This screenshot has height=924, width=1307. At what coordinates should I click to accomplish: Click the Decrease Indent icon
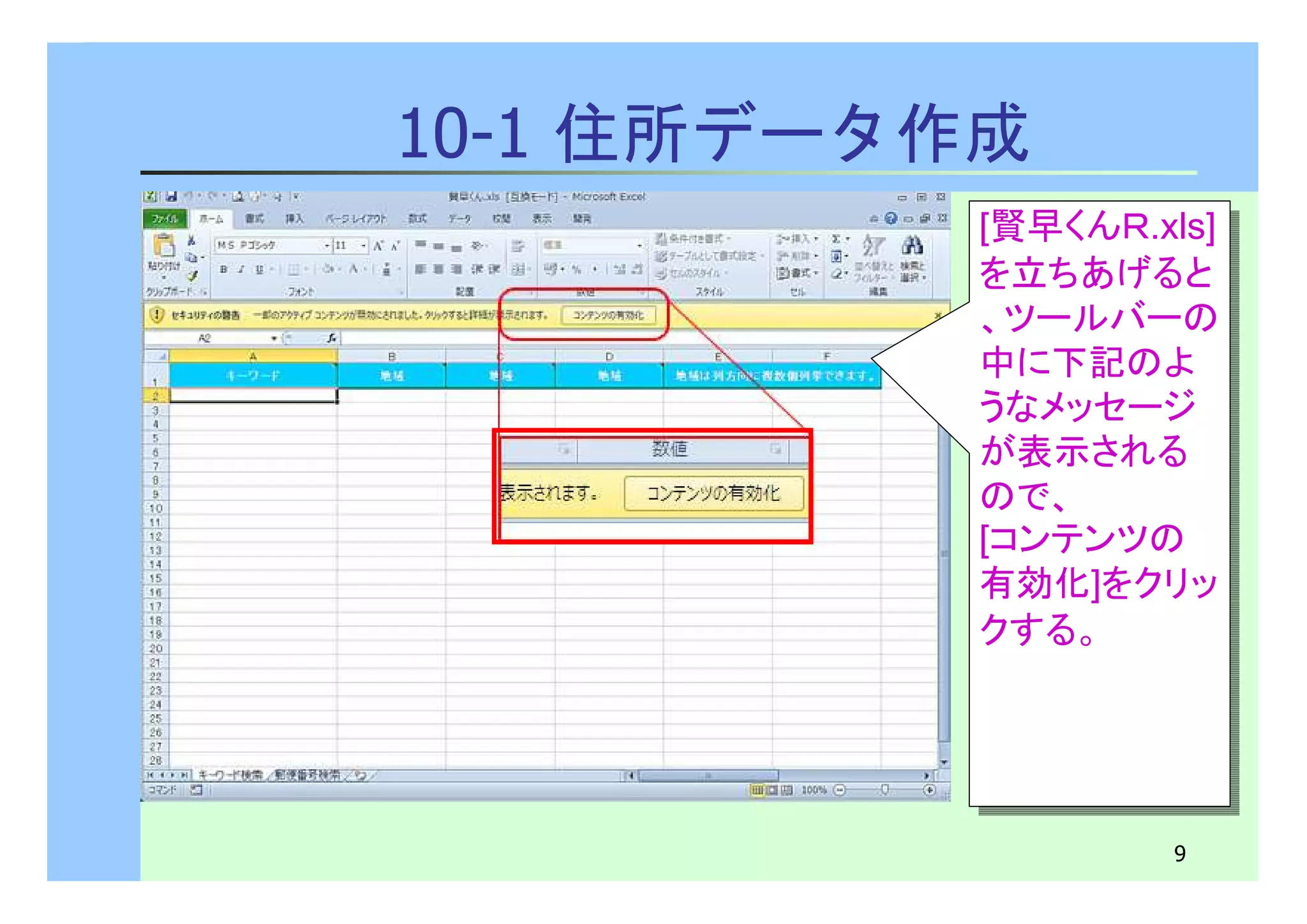[477, 269]
